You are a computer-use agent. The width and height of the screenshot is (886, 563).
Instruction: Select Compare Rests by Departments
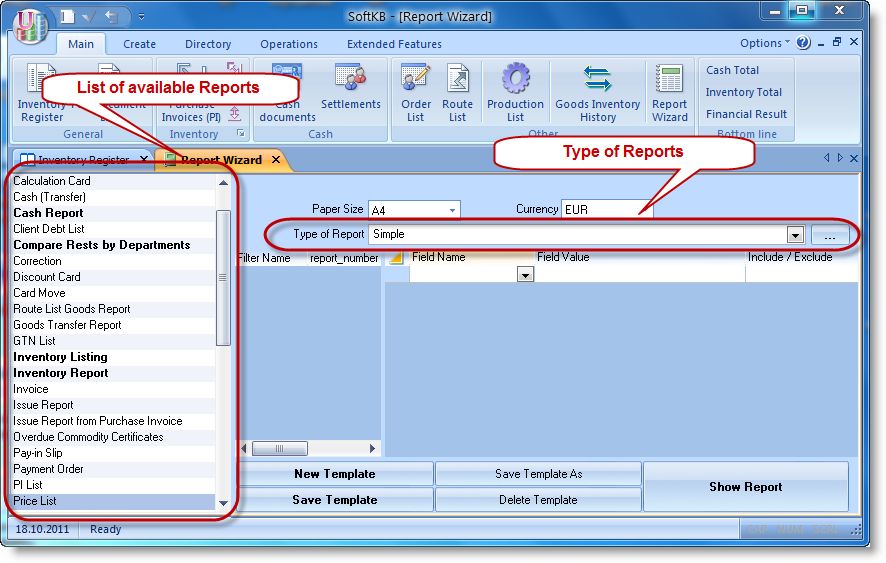tap(113, 245)
